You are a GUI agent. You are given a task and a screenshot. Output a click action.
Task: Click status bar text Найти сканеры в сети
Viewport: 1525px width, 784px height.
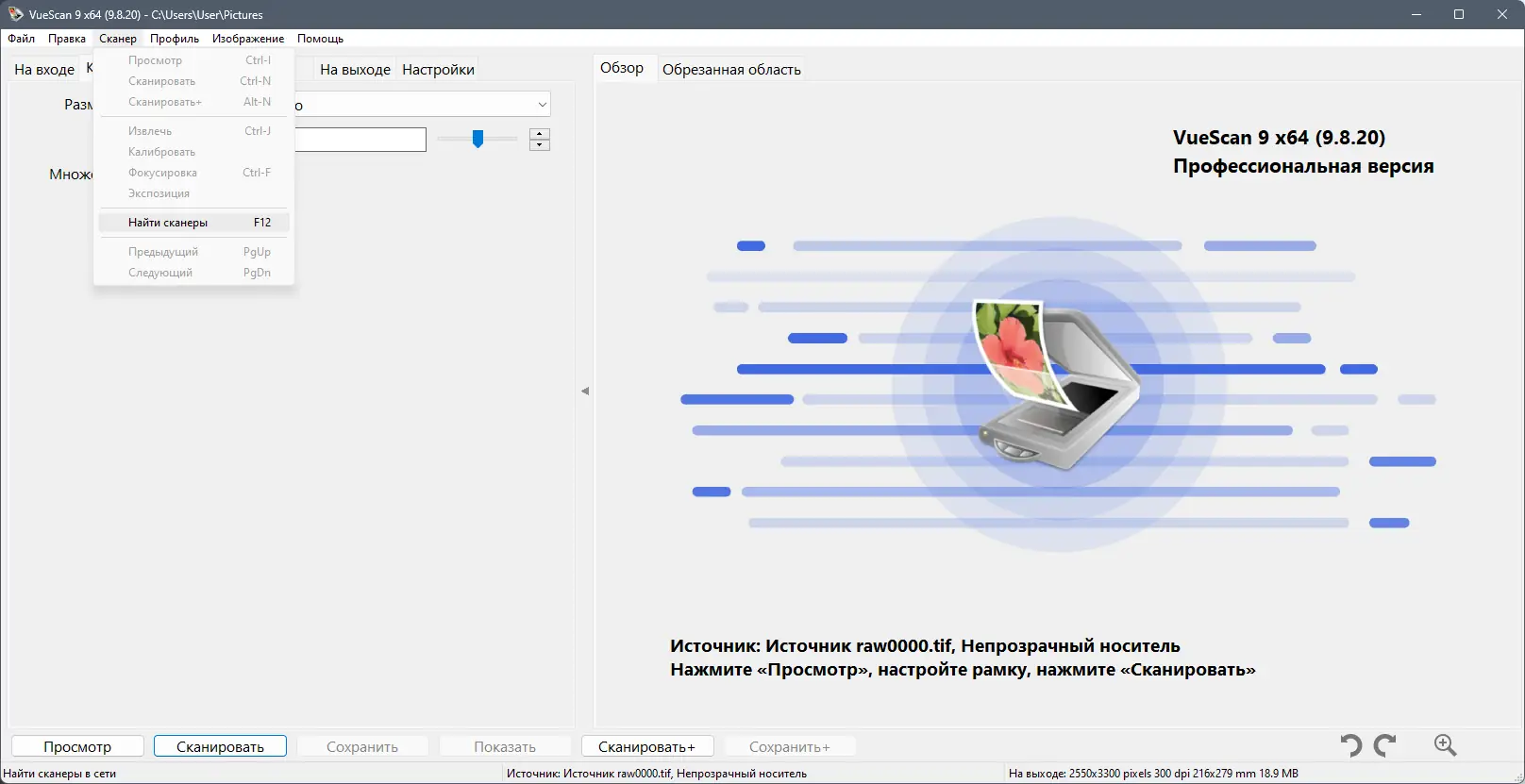[59, 774]
